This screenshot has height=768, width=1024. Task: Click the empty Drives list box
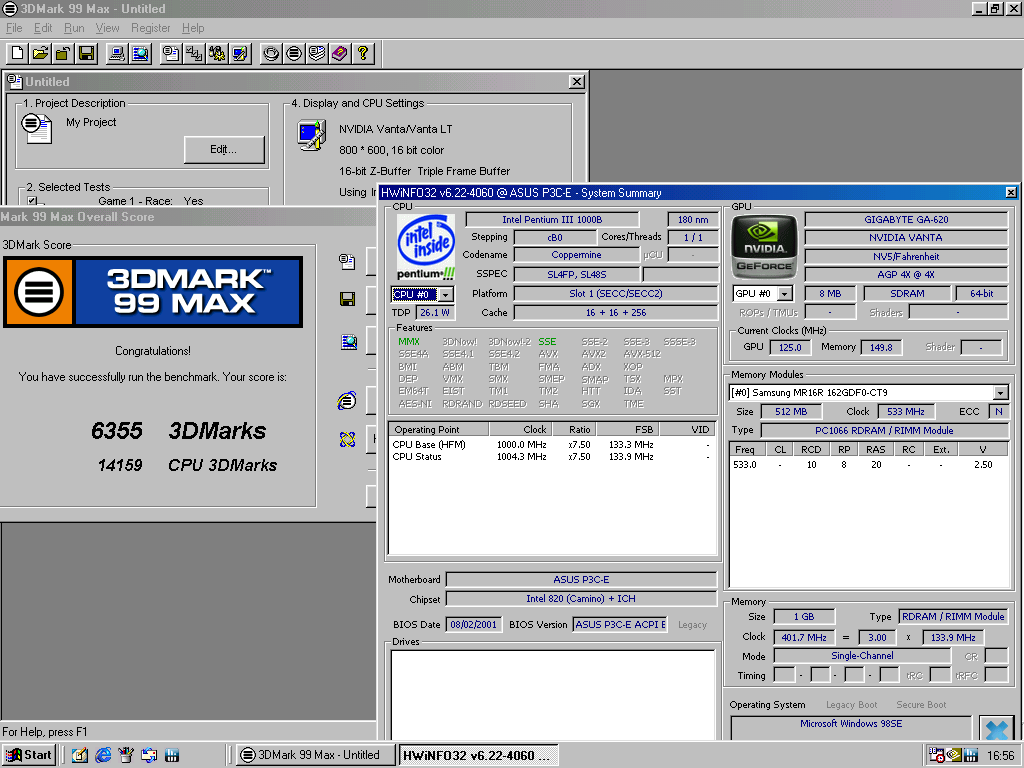[552, 695]
